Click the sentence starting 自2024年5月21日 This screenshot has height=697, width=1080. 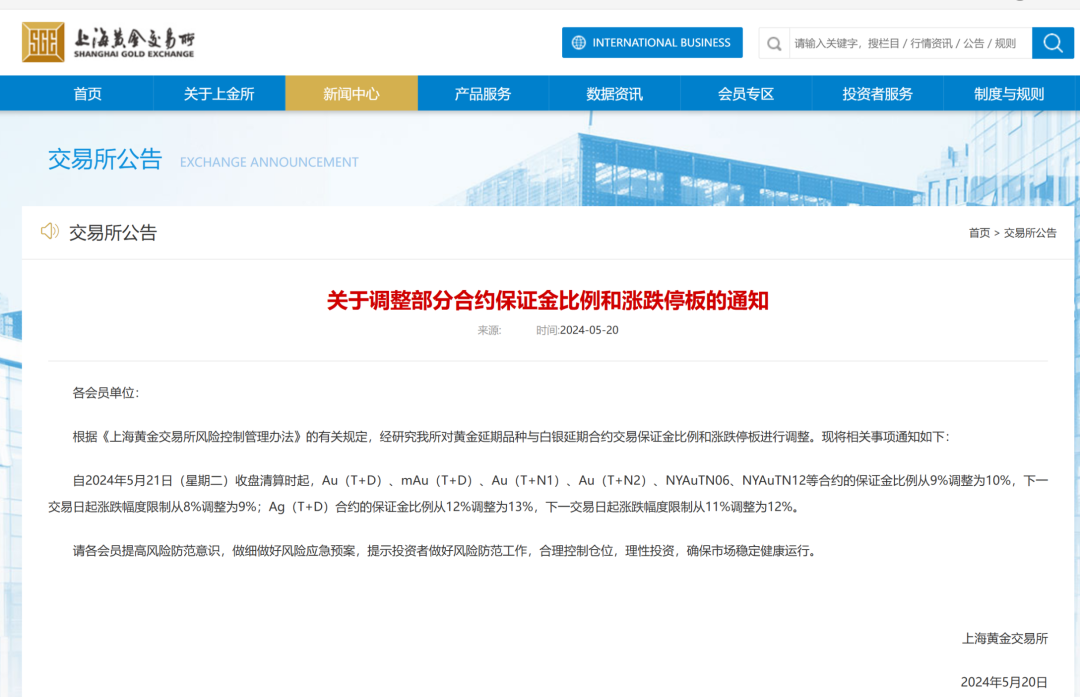tap(548, 493)
